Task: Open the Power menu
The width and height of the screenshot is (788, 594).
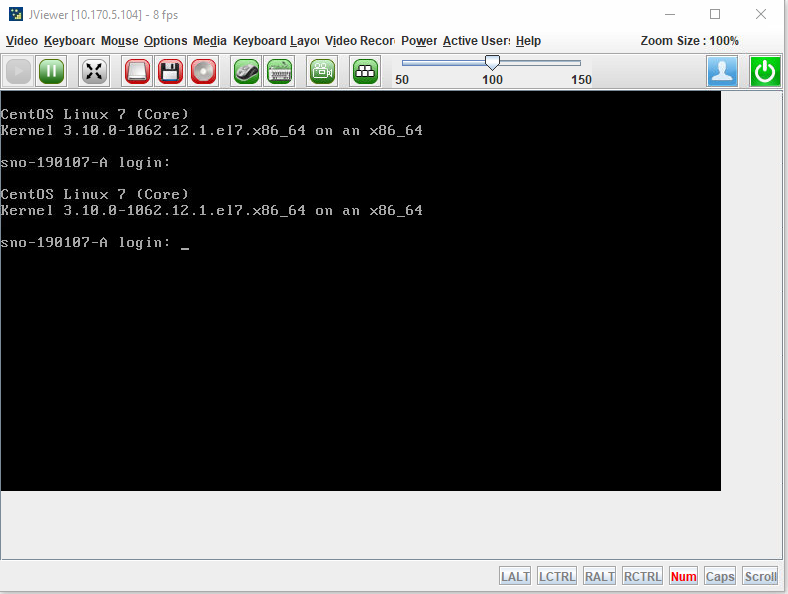Action: tap(419, 41)
